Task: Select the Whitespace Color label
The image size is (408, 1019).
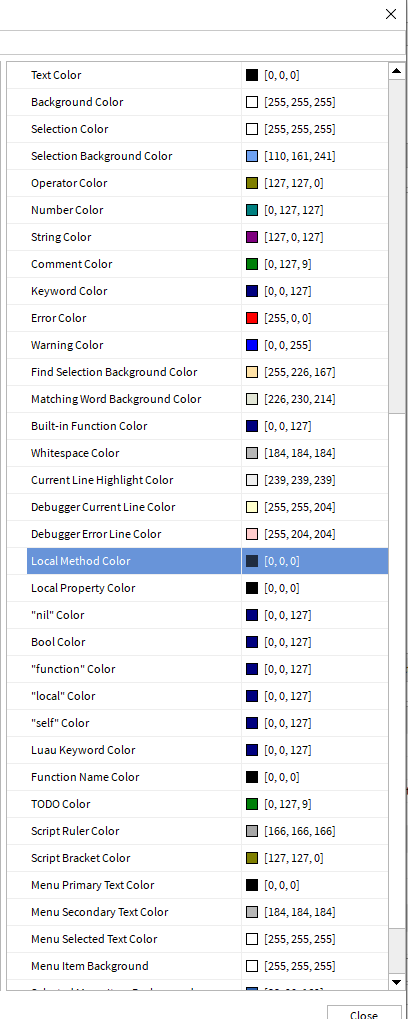Action: coord(75,453)
